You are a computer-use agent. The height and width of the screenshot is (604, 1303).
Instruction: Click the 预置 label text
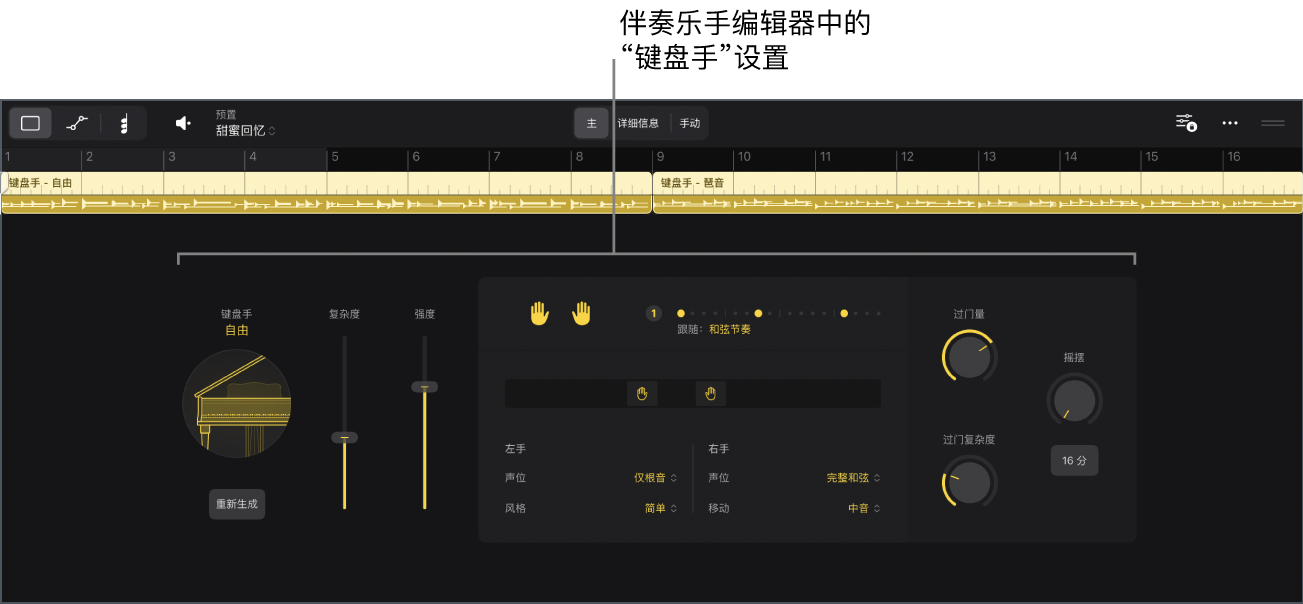(x=226, y=115)
